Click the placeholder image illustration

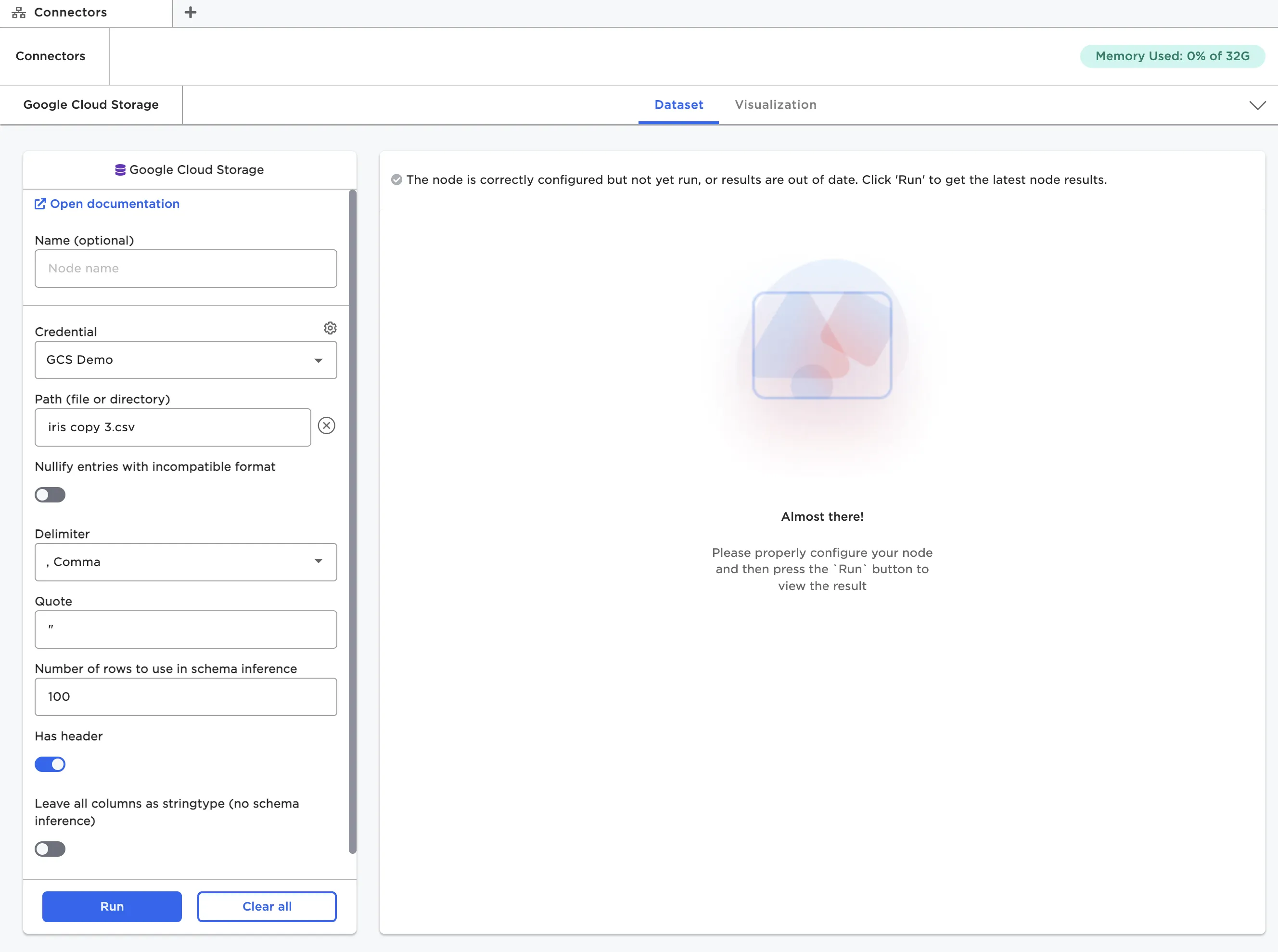[x=822, y=345]
